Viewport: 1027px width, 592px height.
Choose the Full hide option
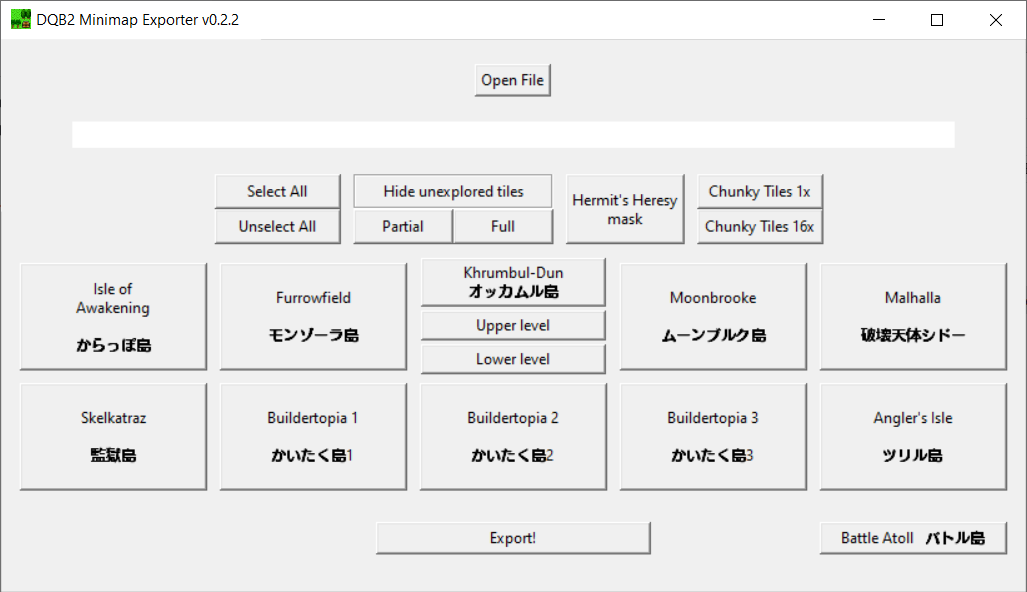503,227
